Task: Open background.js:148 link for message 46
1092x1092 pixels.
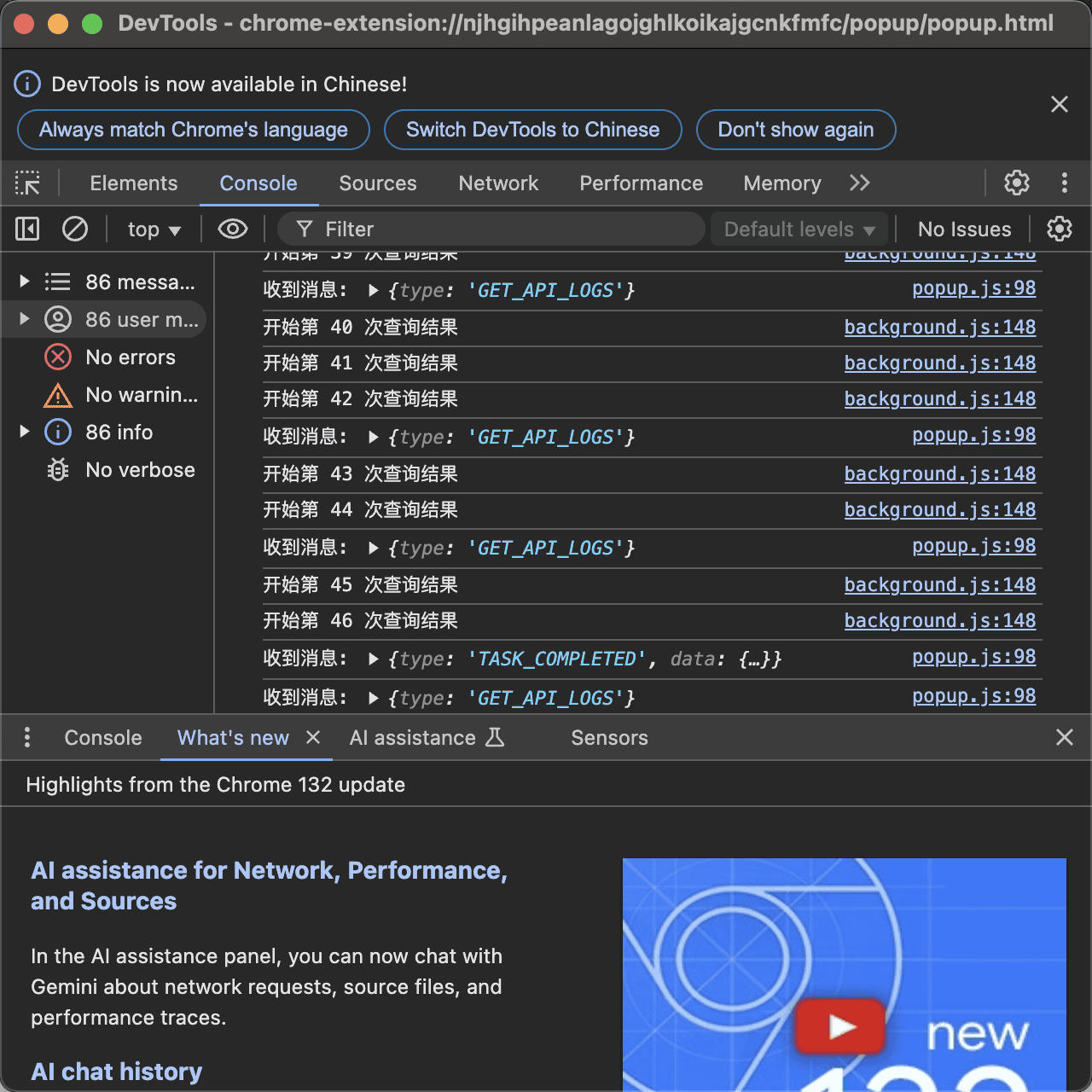Action: click(x=940, y=620)
